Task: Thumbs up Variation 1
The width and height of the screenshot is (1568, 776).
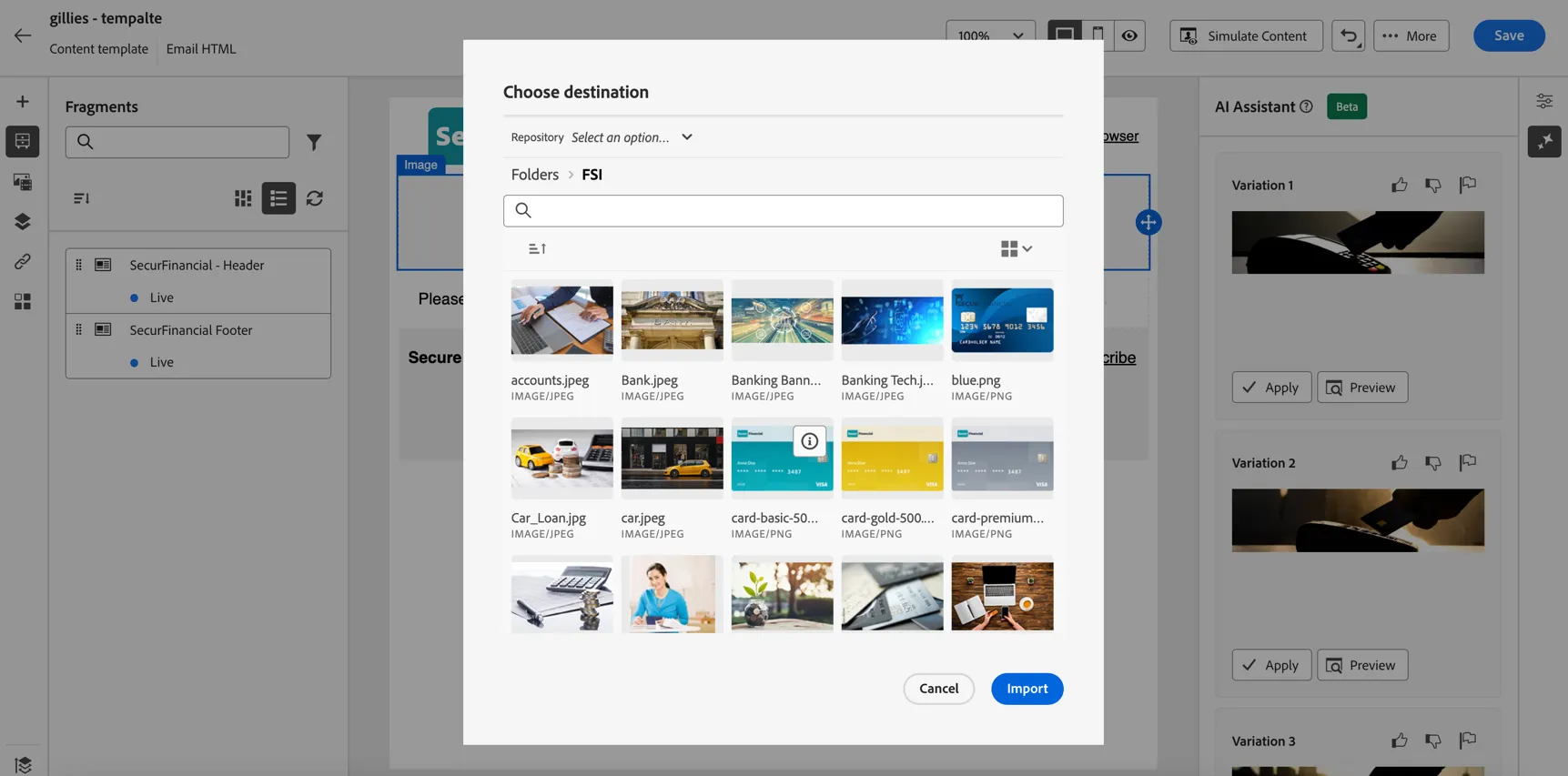Action: [x=1399, y=185]
